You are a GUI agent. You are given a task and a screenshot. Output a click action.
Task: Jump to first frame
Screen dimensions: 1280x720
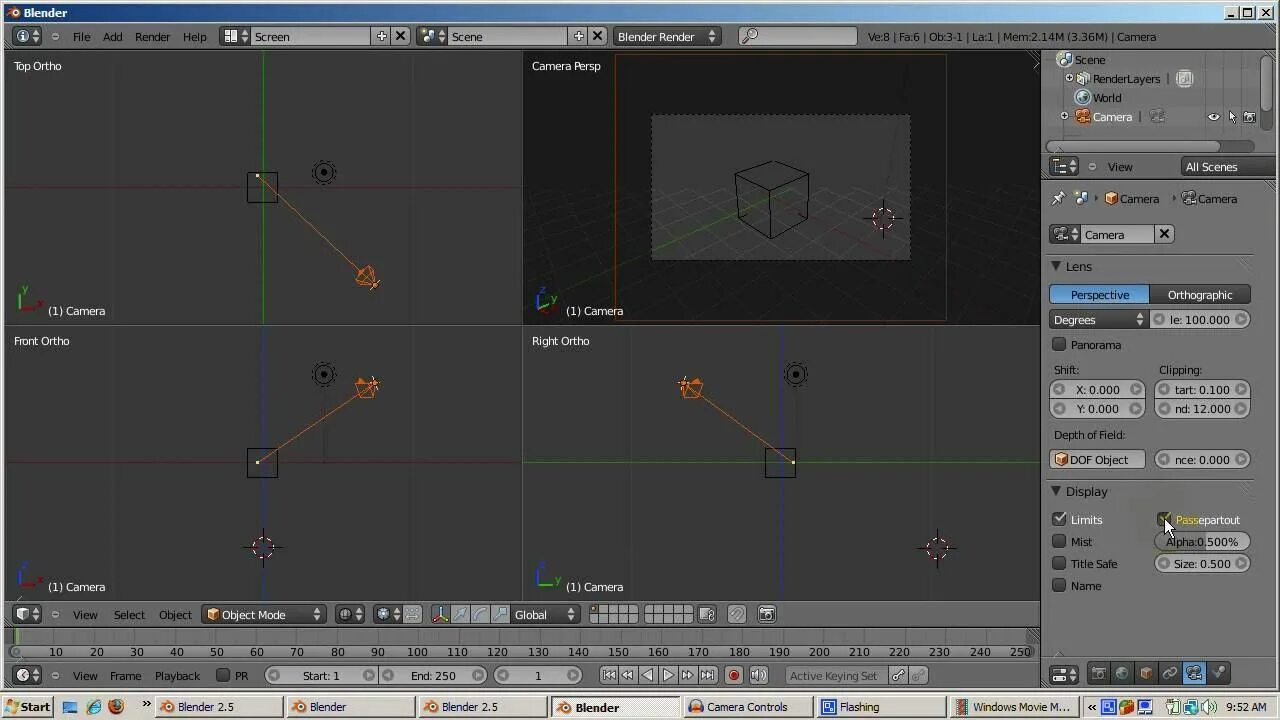coord(608,675)
